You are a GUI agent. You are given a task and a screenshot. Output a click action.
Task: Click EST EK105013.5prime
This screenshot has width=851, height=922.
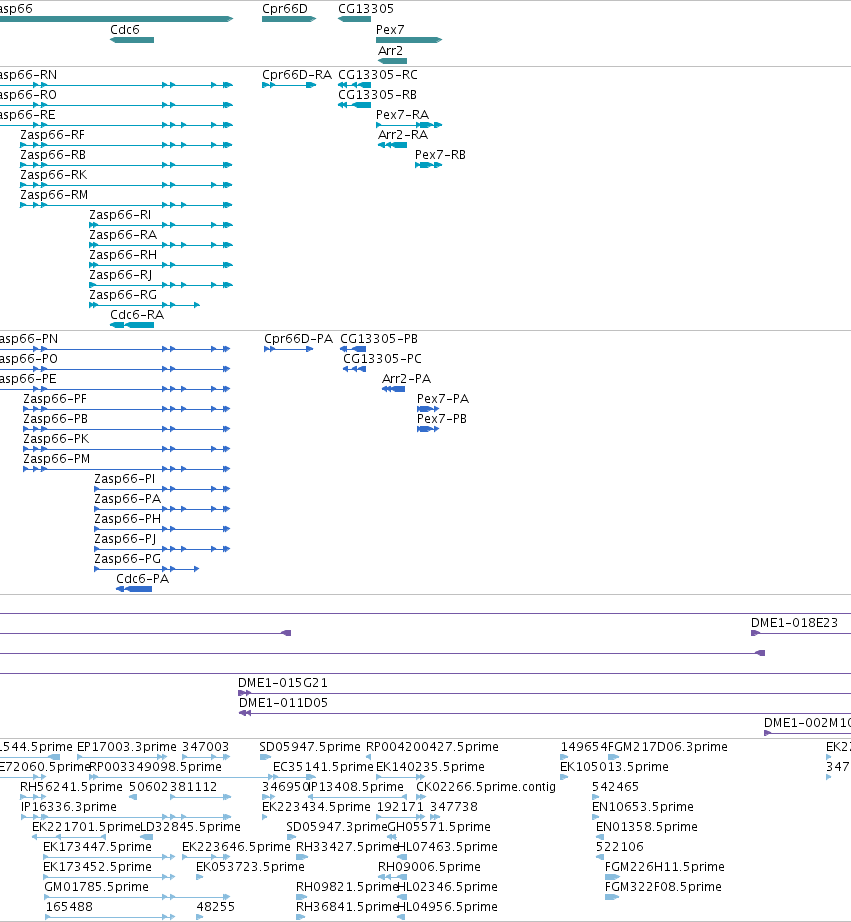click(x=614, y=767)
